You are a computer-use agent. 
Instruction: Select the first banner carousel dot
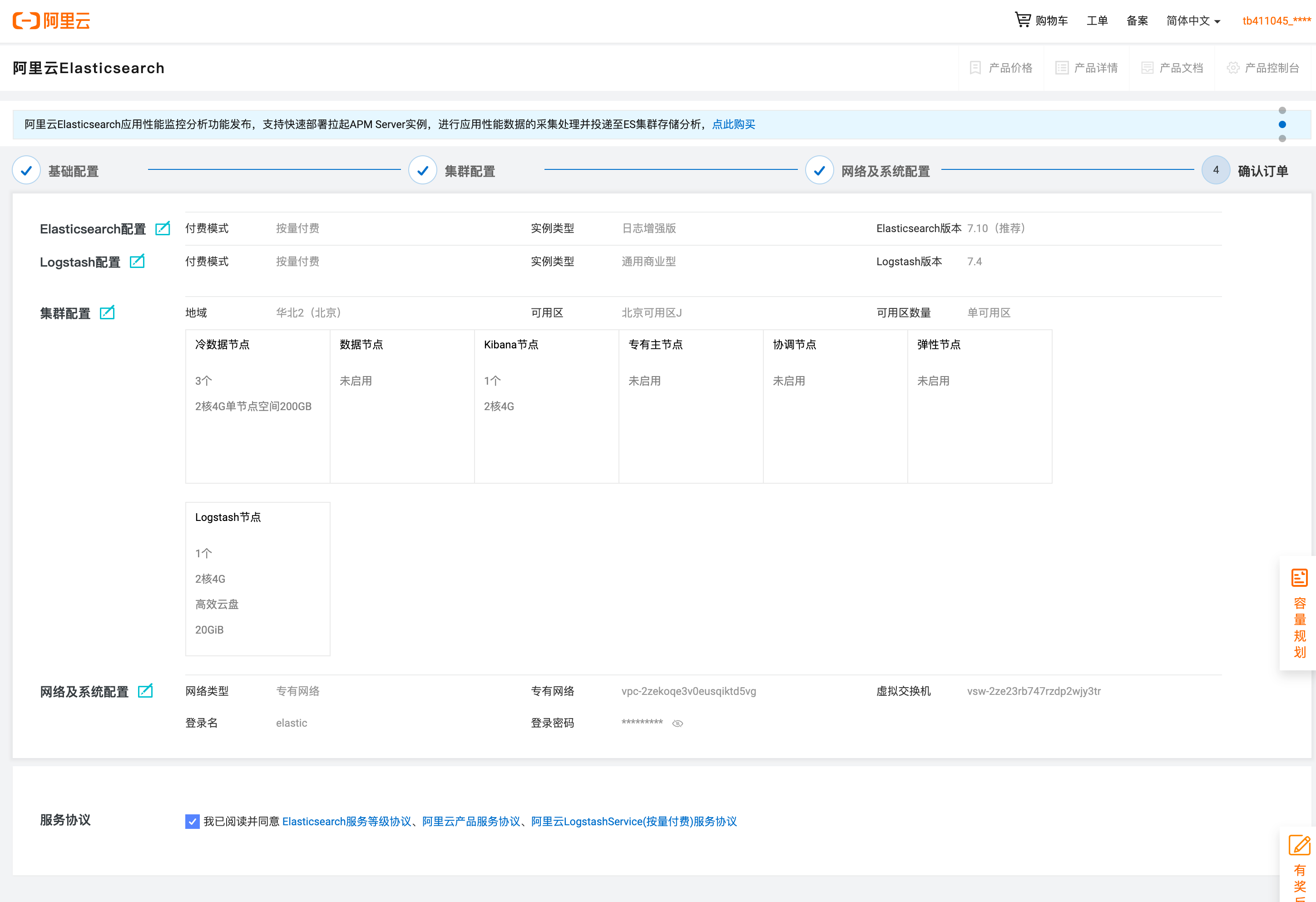pos(1282,110)
